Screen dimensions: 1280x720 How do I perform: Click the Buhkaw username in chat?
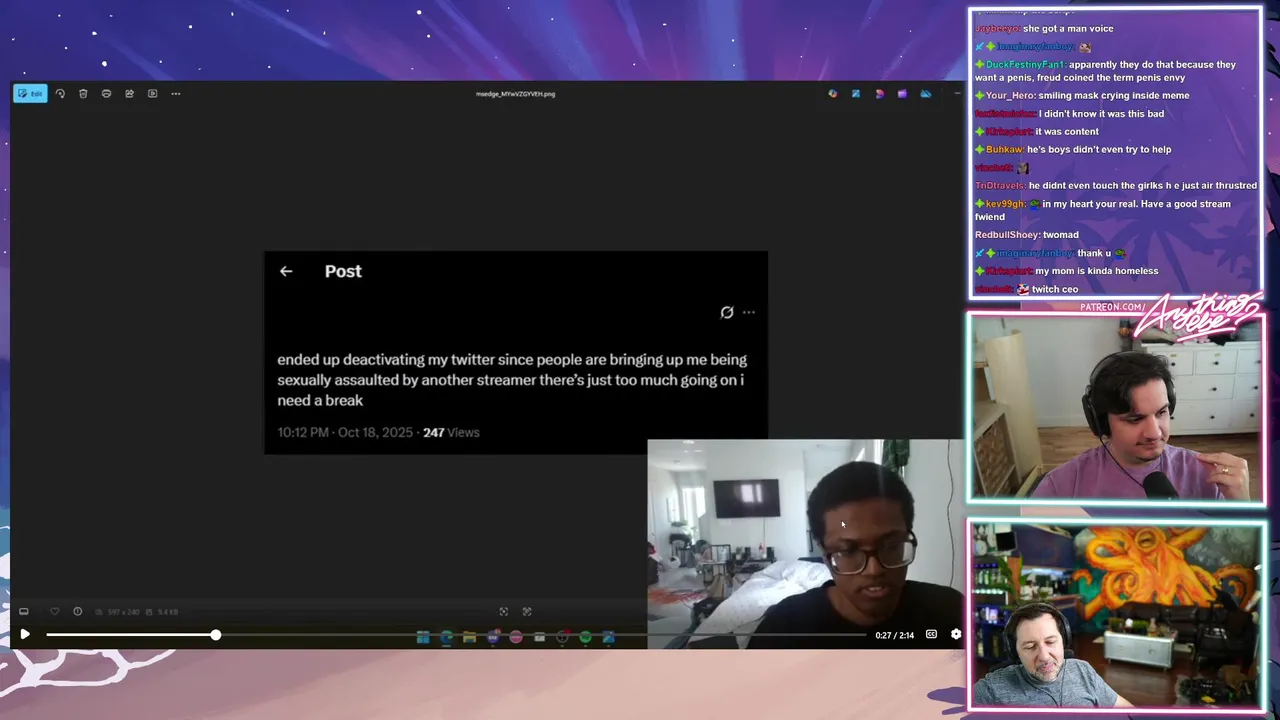pyautogui.click(x=1004, y=150)
